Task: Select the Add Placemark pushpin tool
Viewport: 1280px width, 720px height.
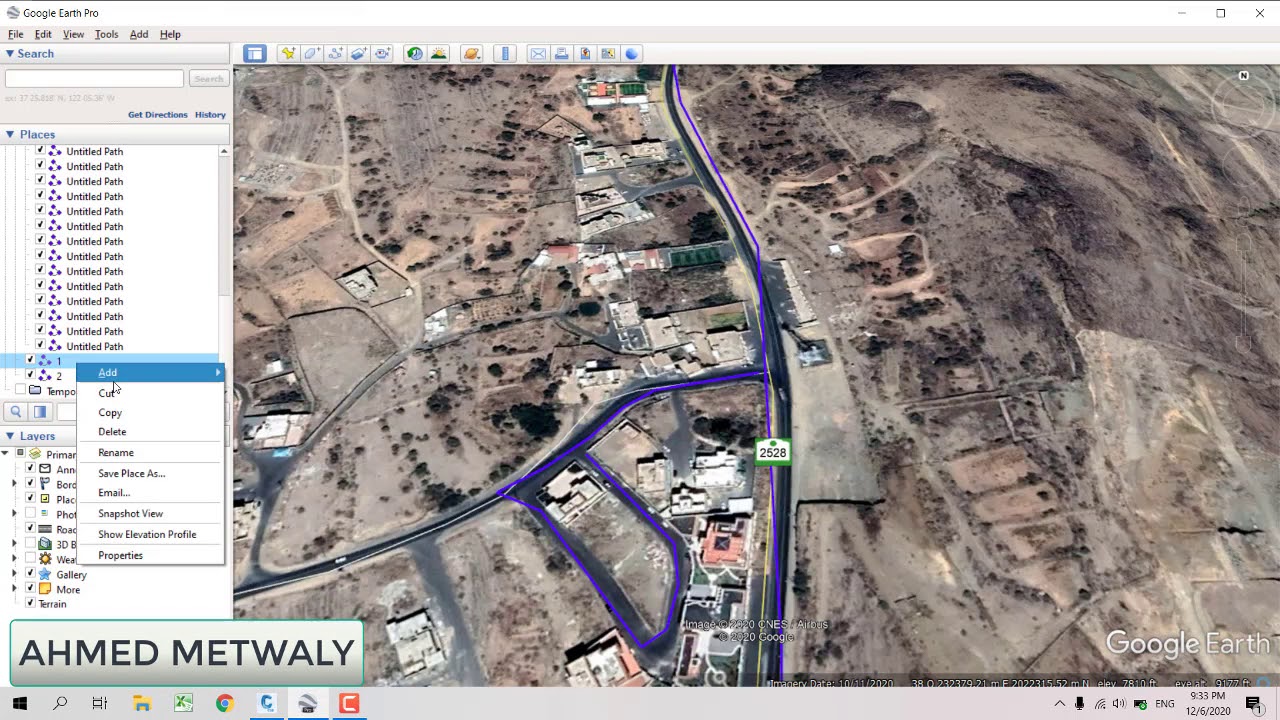Action: (x=288, y=54)
